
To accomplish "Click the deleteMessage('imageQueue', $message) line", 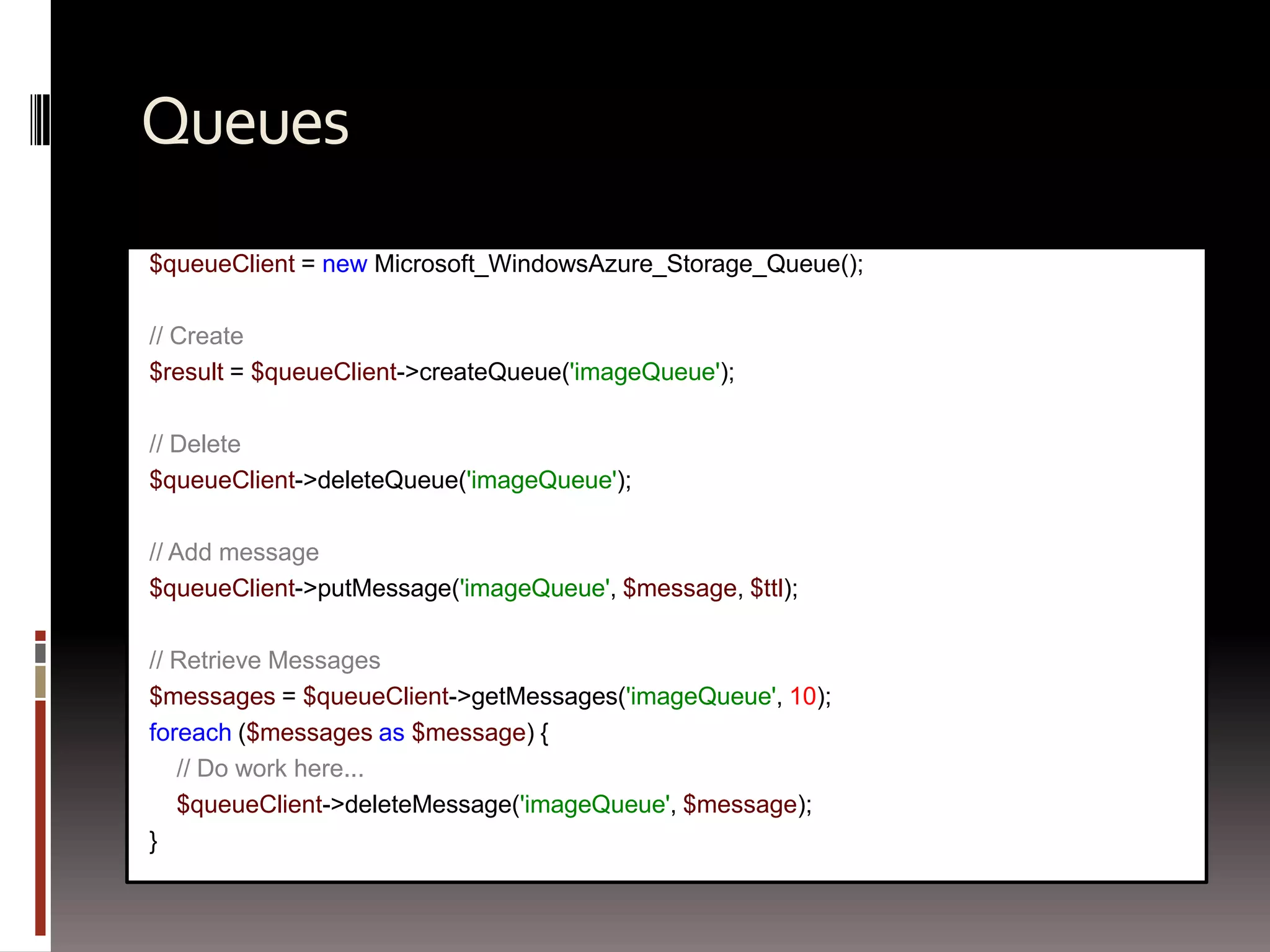I will tap(494, 804).
